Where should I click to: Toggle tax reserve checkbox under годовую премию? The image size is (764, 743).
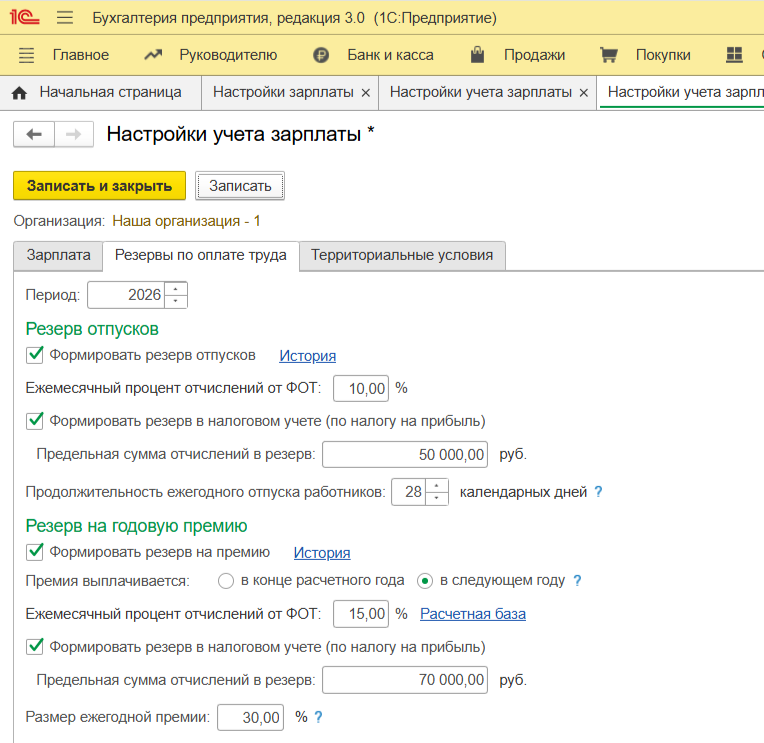pos(35,647)
